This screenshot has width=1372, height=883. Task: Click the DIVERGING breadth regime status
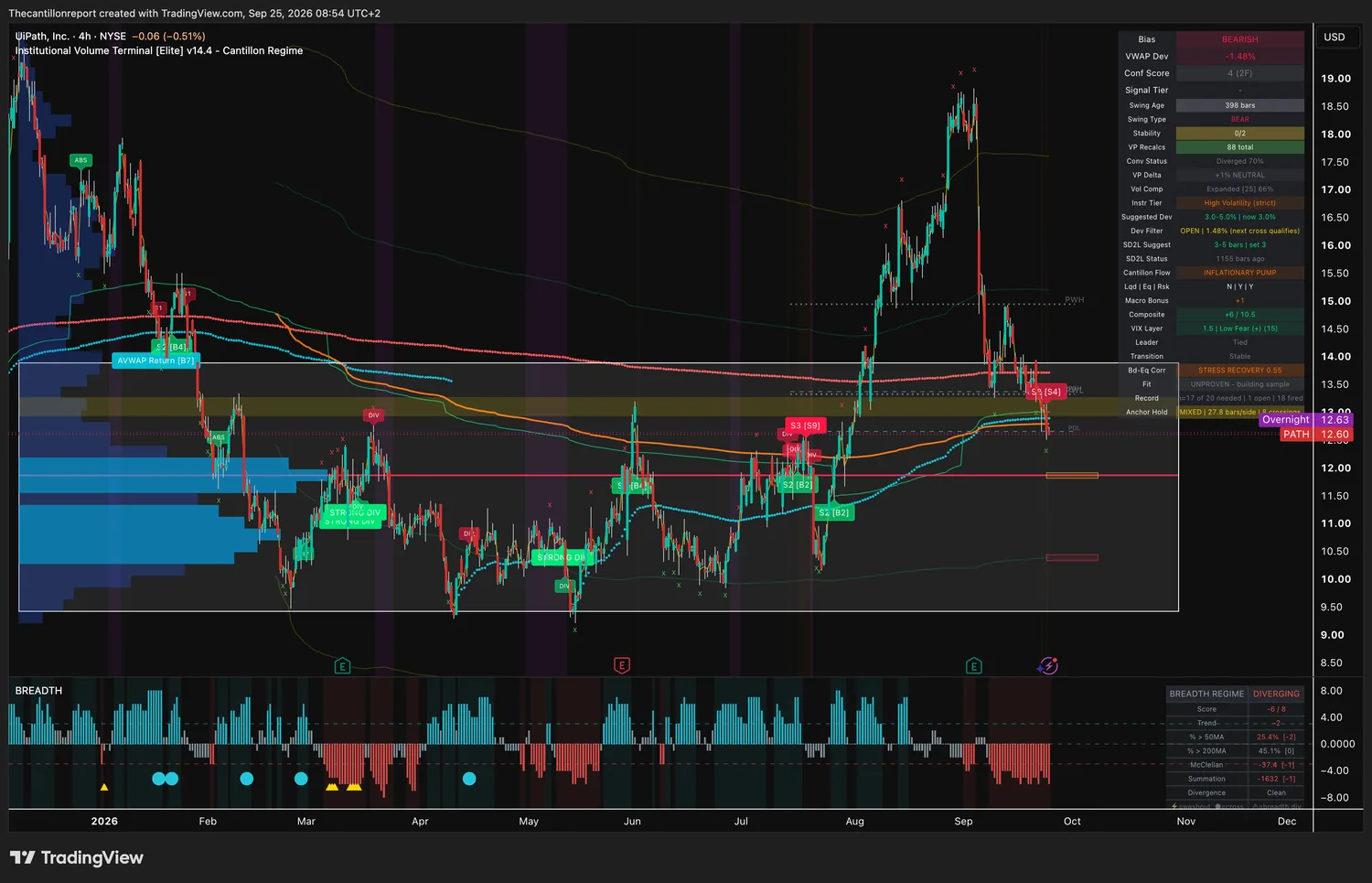[1276, 695]
